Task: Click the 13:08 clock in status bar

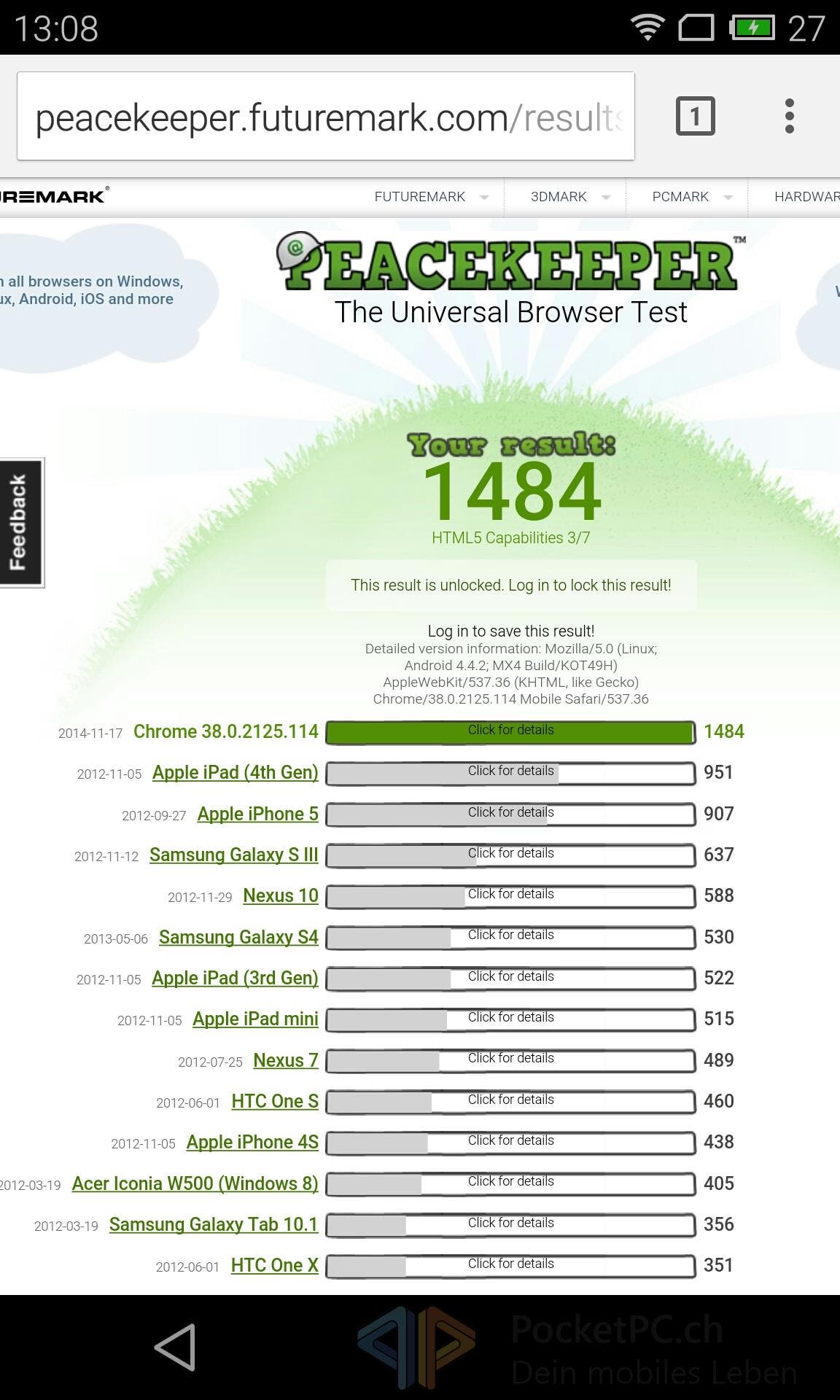Action: click(56, 29)
